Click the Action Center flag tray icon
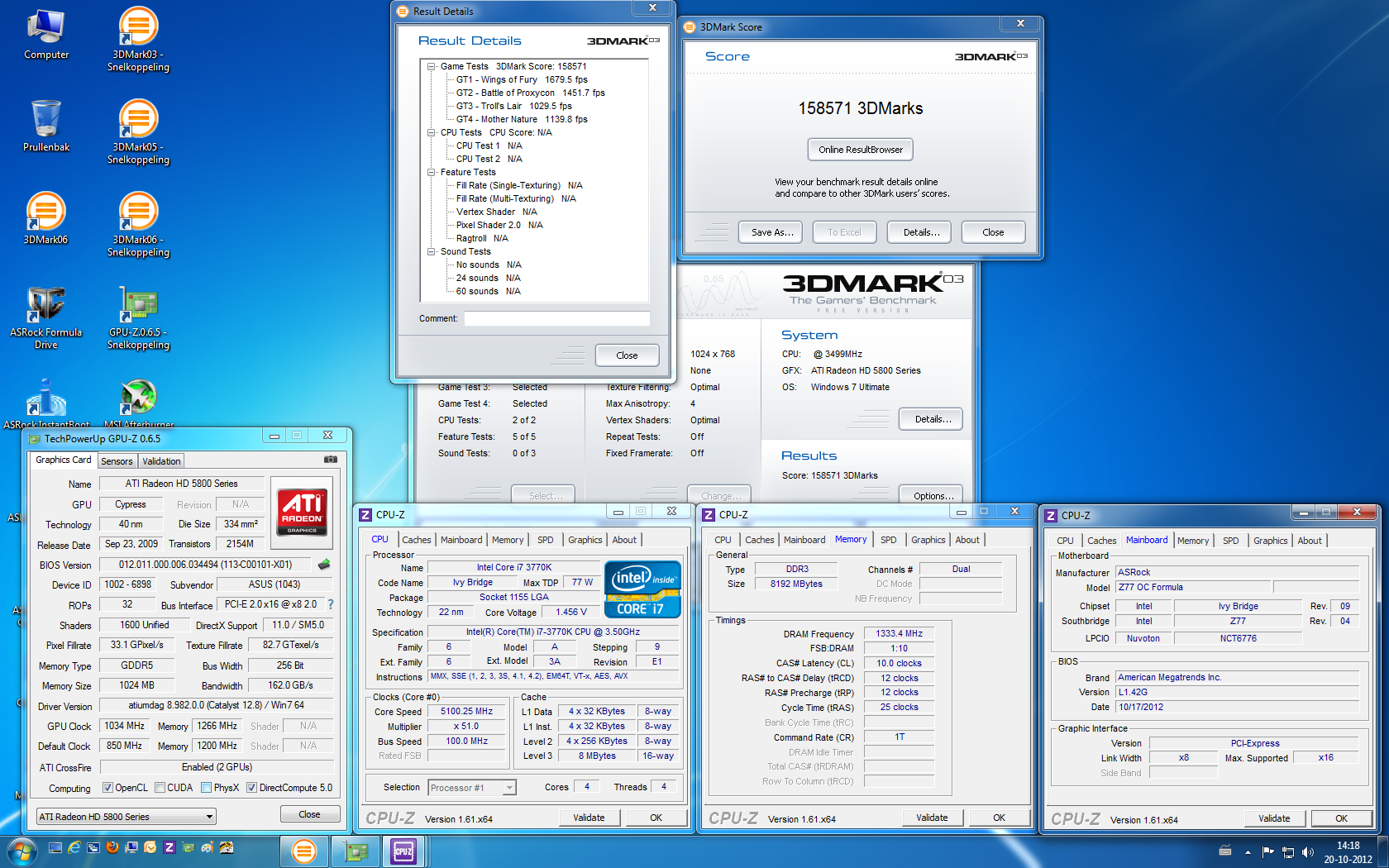The height and width of the screenshot is (868, 1389). pos(1267,852)
